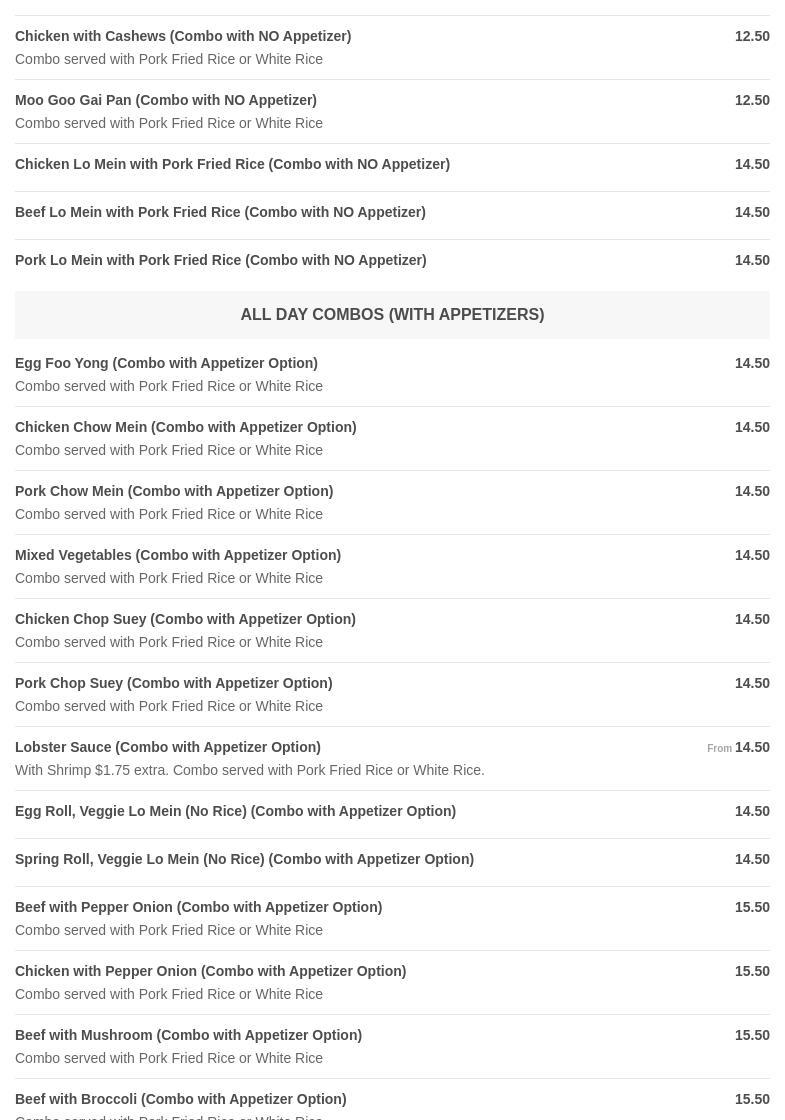
Task: Choose Chicken Lo Mein with Pork Fried Rice
Action: (x=232, y=165)
